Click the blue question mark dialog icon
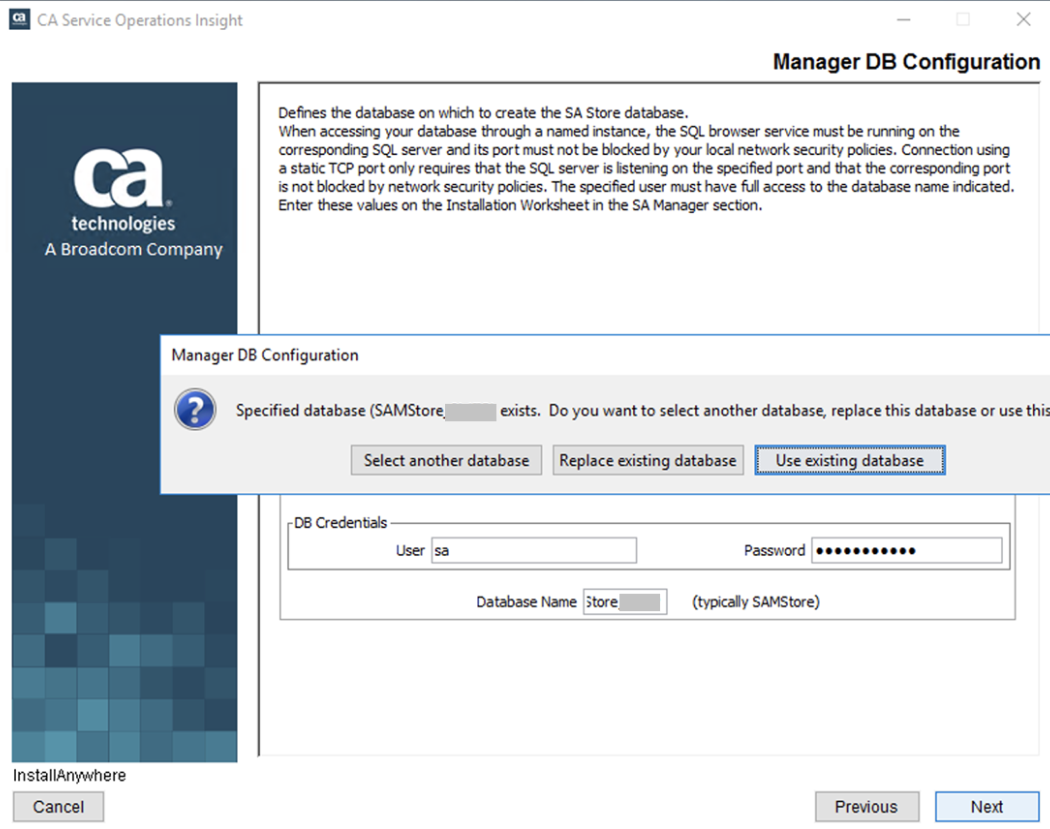The height and width of the screenshot is (829, 1050). pos(195,410)
